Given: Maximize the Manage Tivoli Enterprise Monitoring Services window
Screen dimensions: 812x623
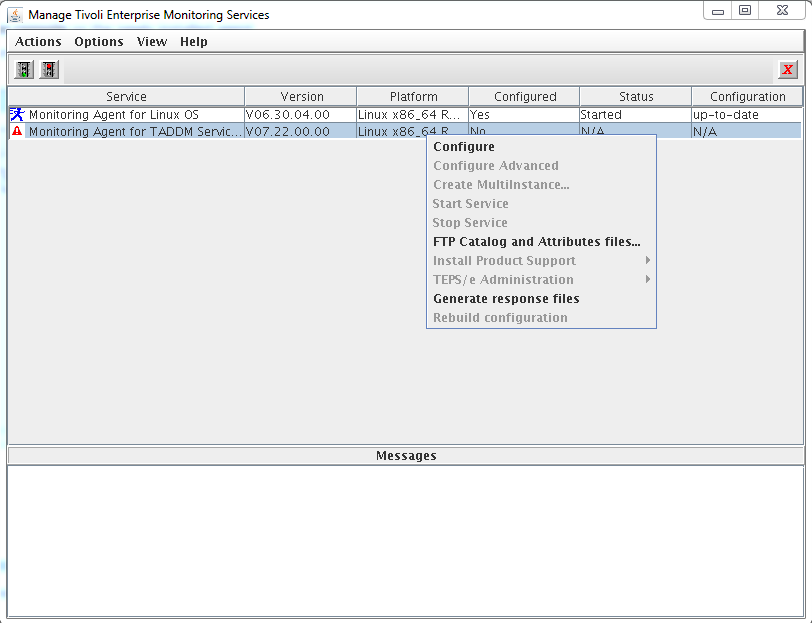Looking at the screenshot, I should [745, 11].
